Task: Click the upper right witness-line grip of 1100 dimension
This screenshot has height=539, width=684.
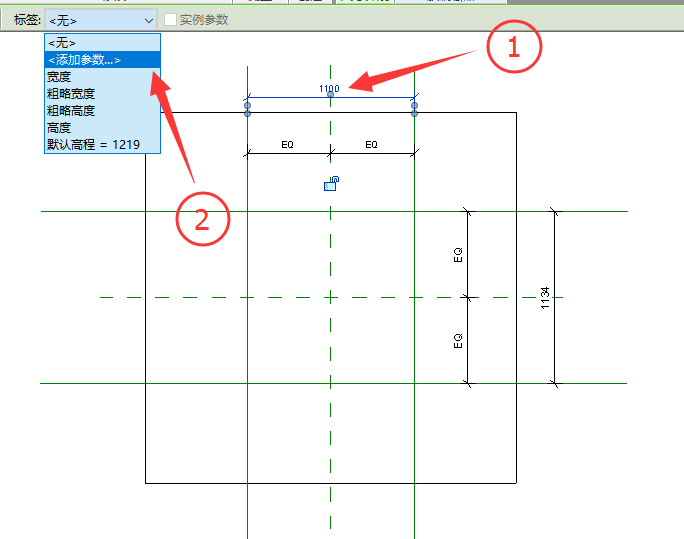Action: pos(414,106)
